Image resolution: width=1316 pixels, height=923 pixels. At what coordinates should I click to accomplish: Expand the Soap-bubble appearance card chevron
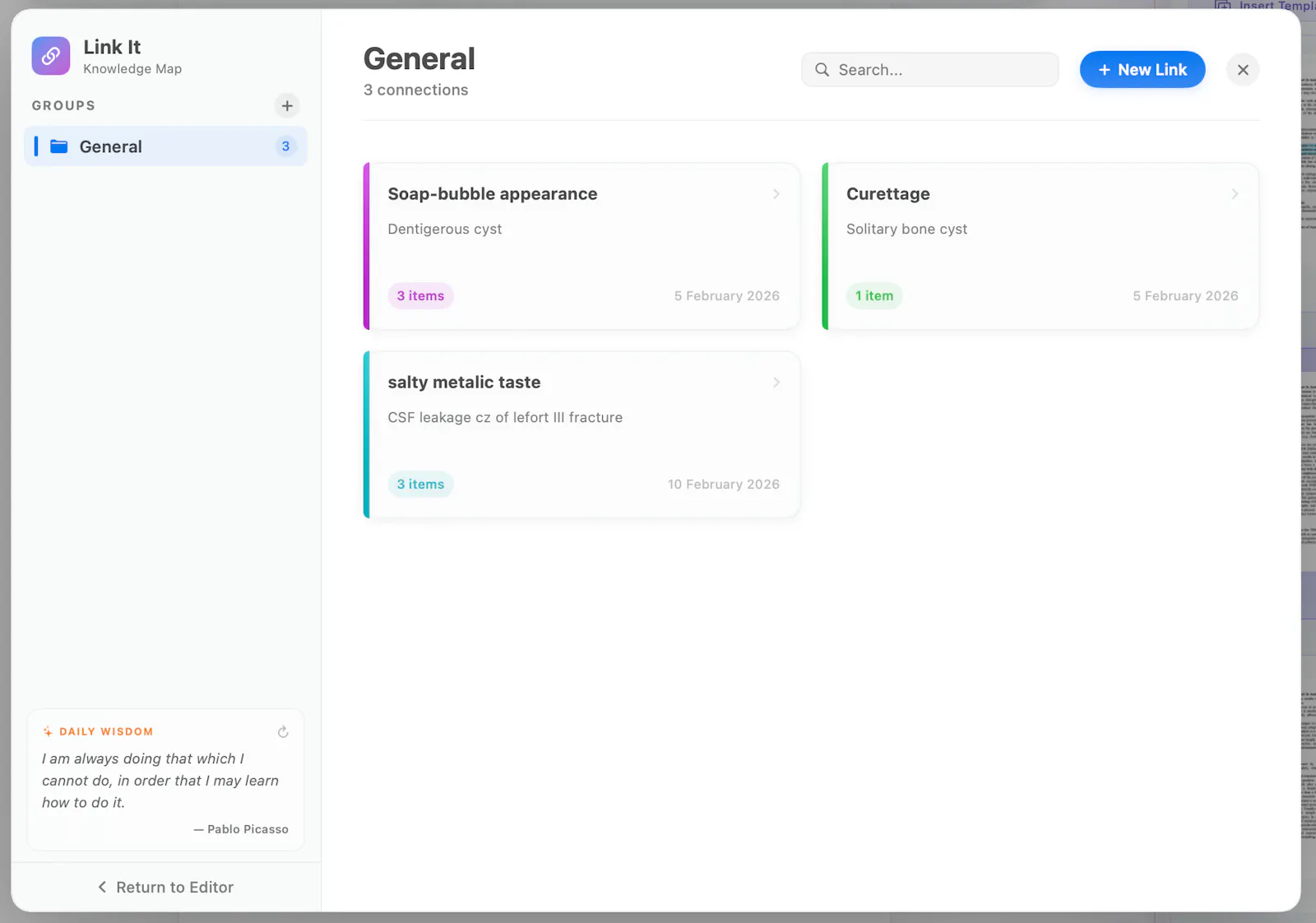coord(776,194)
